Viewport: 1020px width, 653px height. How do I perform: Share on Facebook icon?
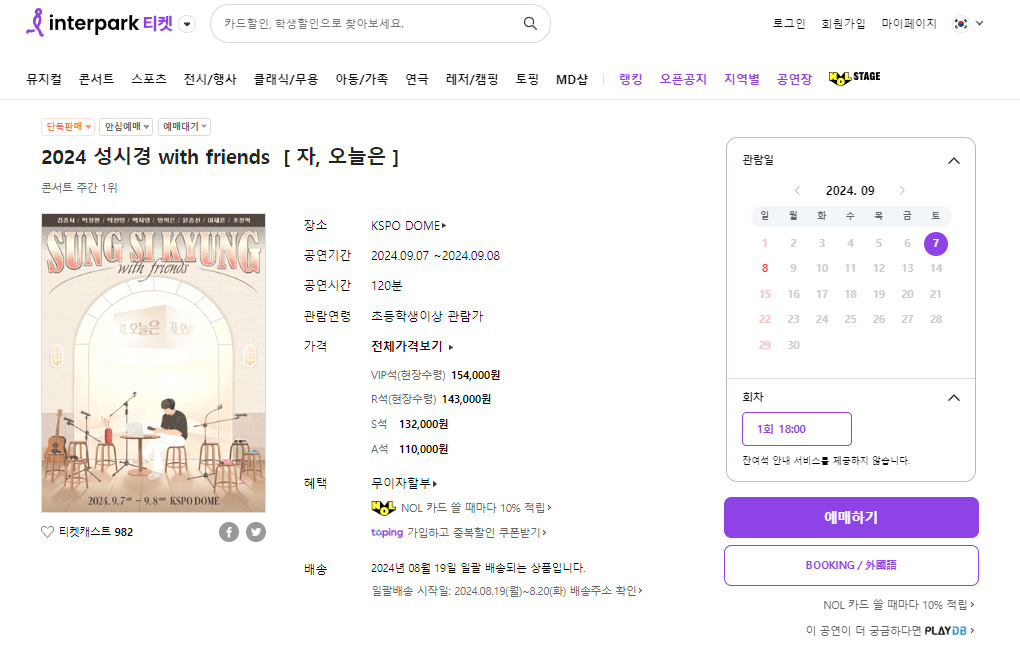229,532
